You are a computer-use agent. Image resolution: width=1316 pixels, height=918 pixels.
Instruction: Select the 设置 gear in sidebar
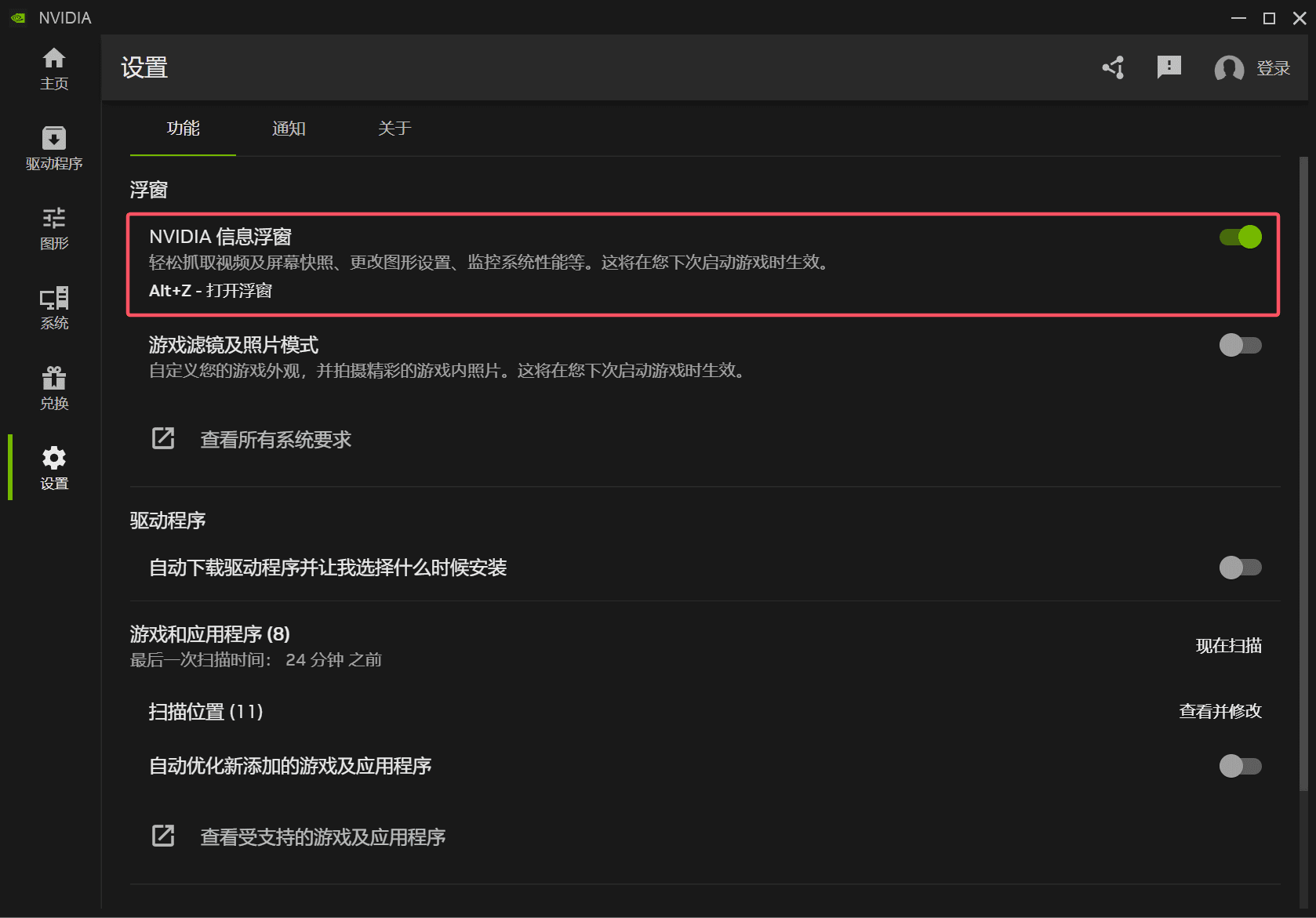tap(54, 468)
